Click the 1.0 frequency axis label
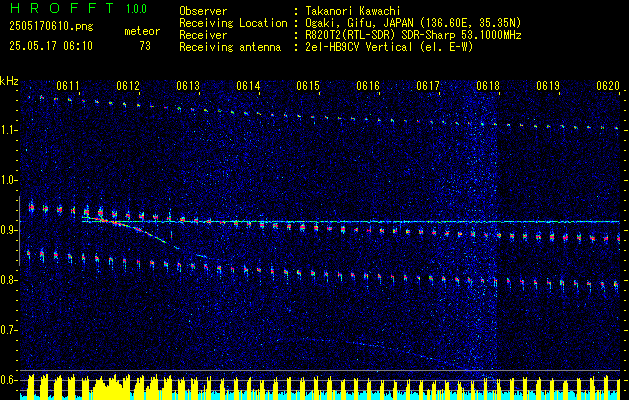The height and width of the screenshot is (400, 629). pyautogui.click(x=8, y=181)
